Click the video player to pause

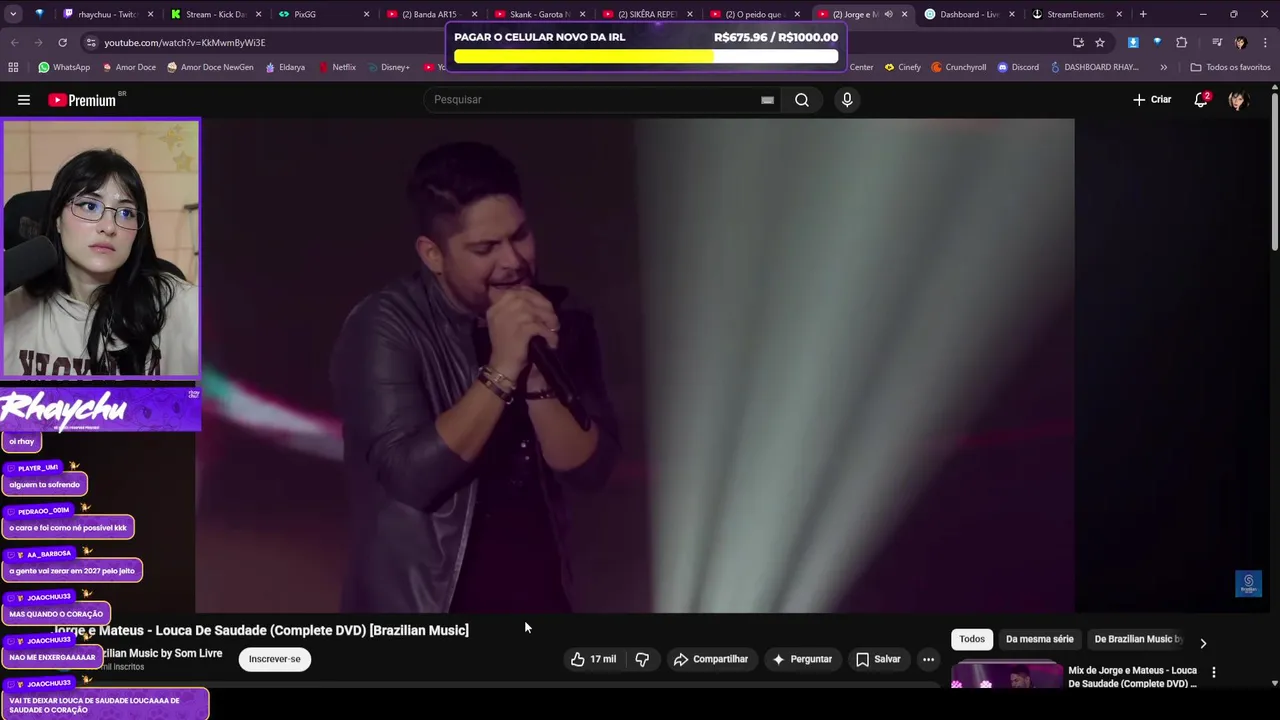(635, 365)
